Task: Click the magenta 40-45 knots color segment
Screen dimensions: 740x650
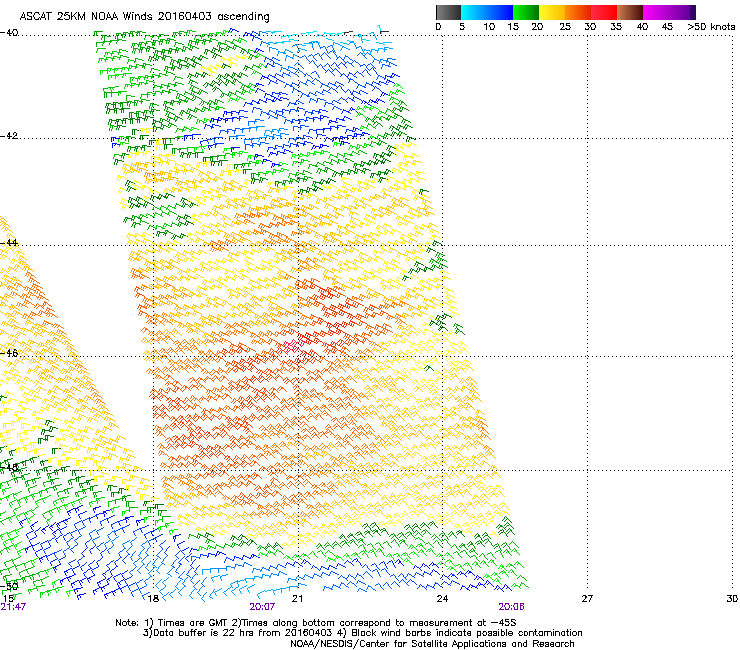Action: tap(656, 12)
